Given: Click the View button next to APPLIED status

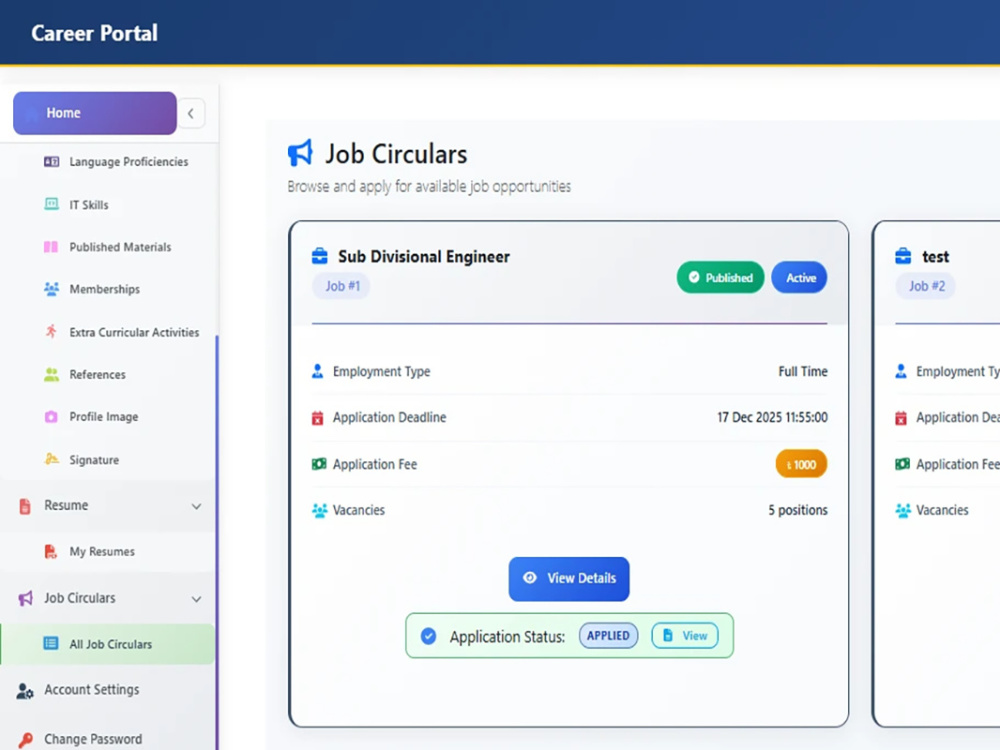Looking at the screenshot, I should [x=685, y=636].
